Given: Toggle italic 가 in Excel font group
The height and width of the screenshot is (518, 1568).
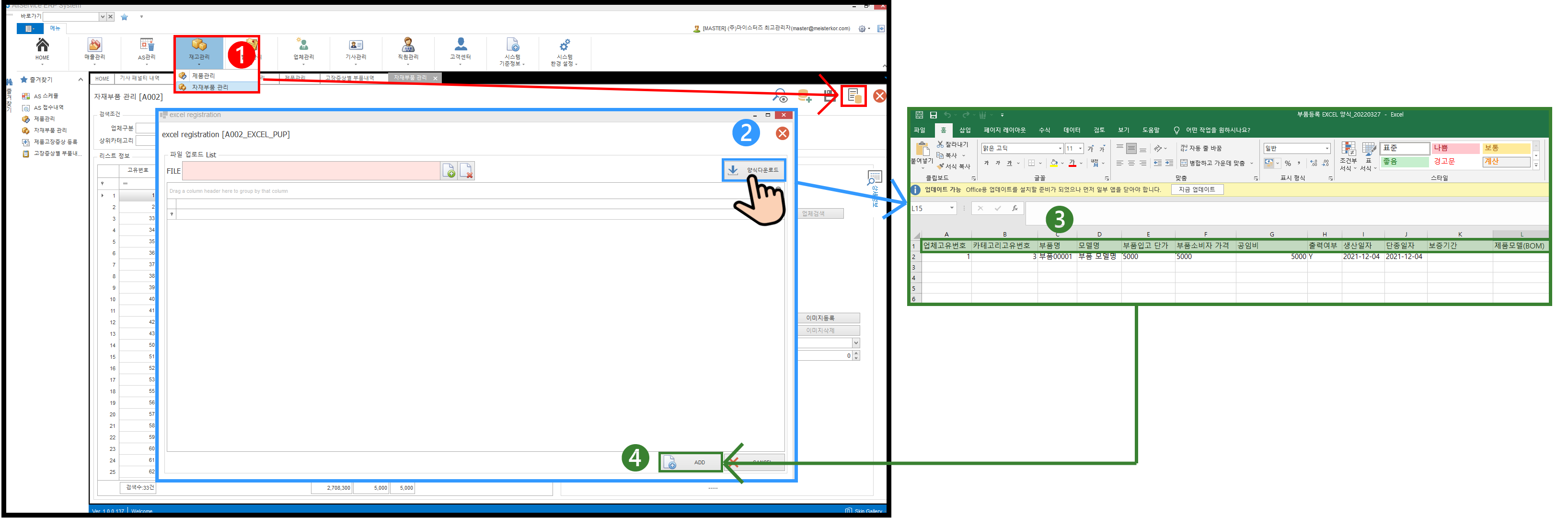Looking at the screenshot, I should point(998,164).
